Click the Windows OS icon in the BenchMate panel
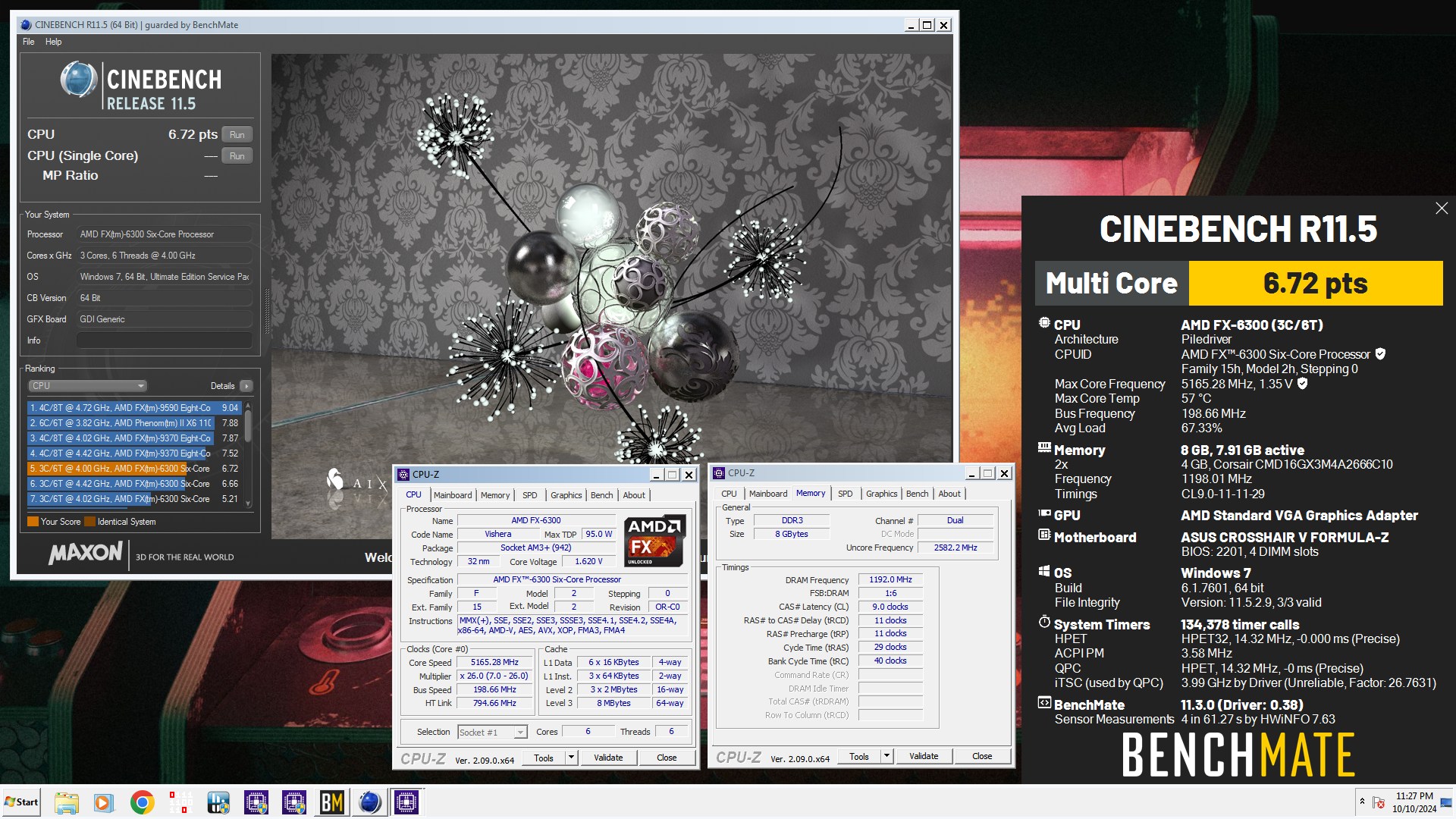 coord(1044,572)
